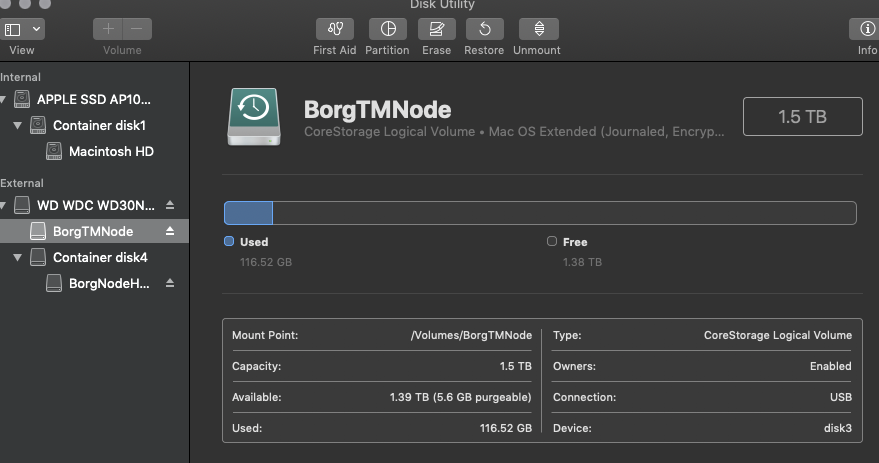Eject the WD WDC WD30N drive
The image size is (879, 463).
pos(170,205)
